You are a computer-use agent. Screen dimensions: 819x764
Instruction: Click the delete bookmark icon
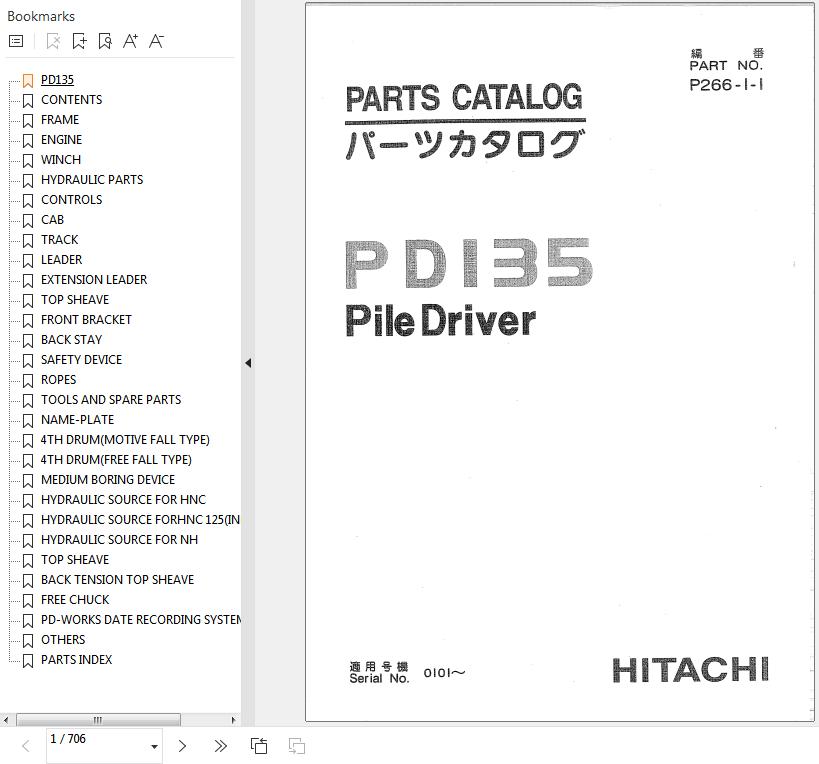pyautogui.click(x=53, y=41)
